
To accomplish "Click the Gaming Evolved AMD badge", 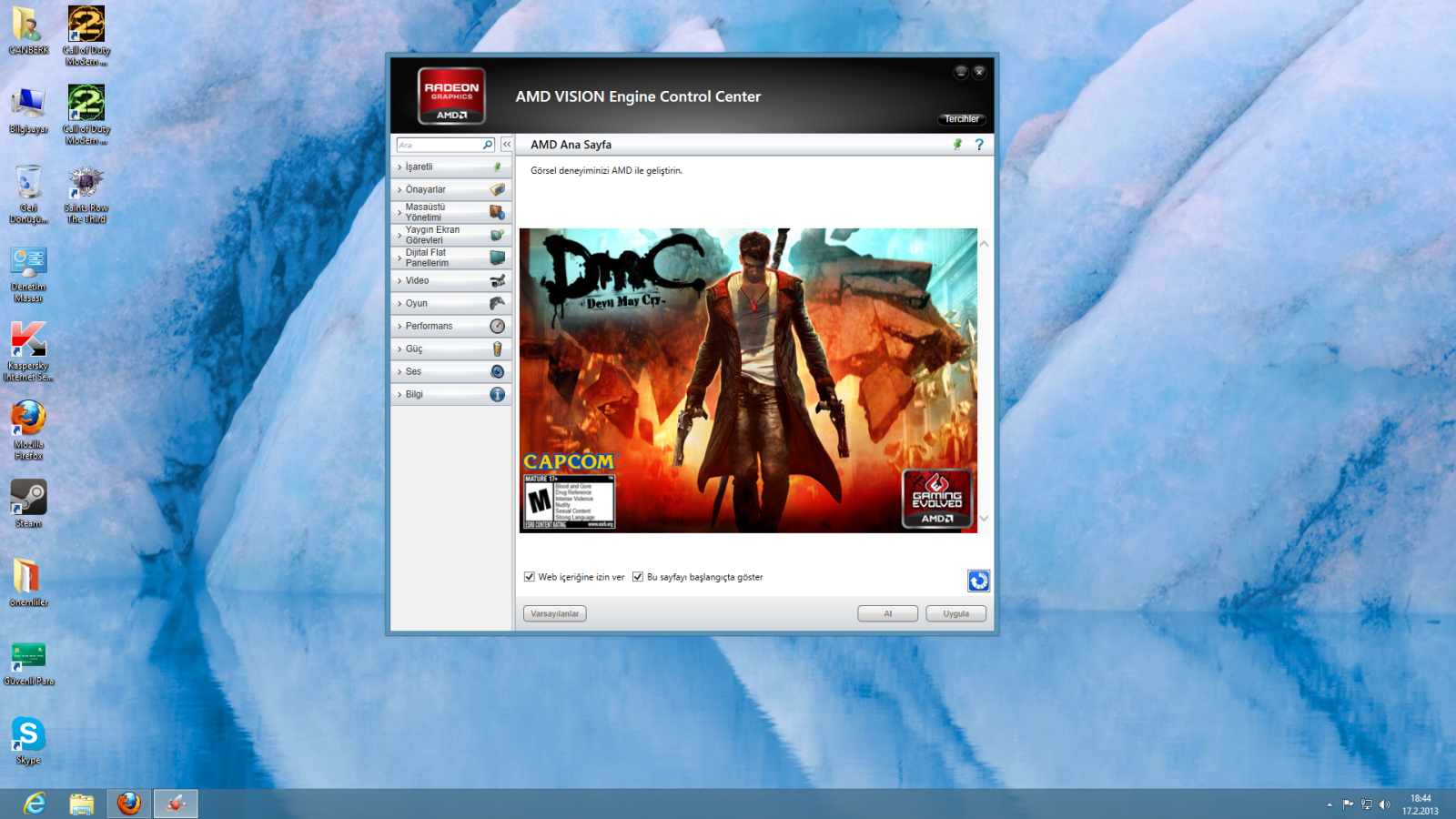I will click(936, 499).
